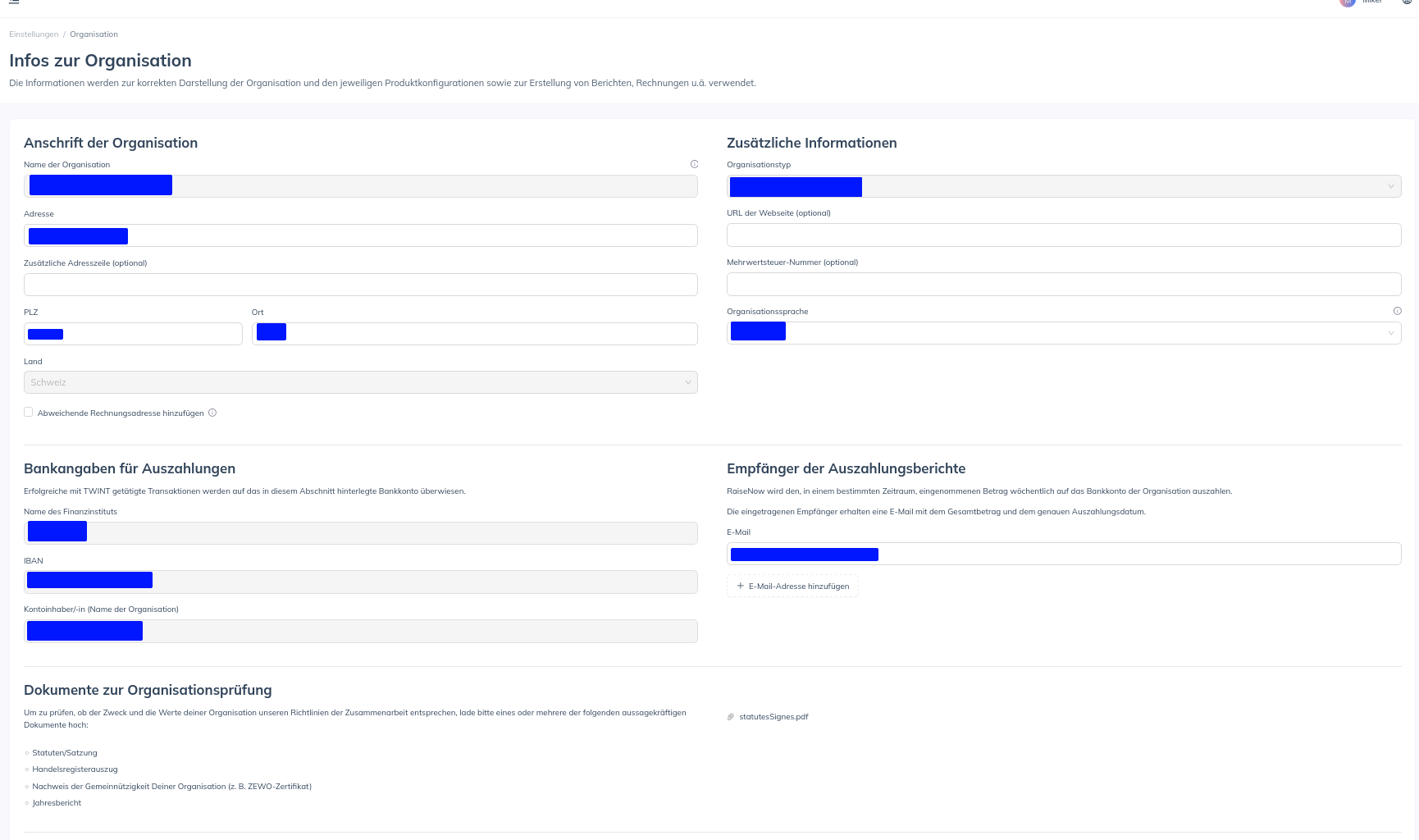Click paperclip icon beside statutesSignes.pdf
Screen dimensions: 1419x840
coord(731,717)
